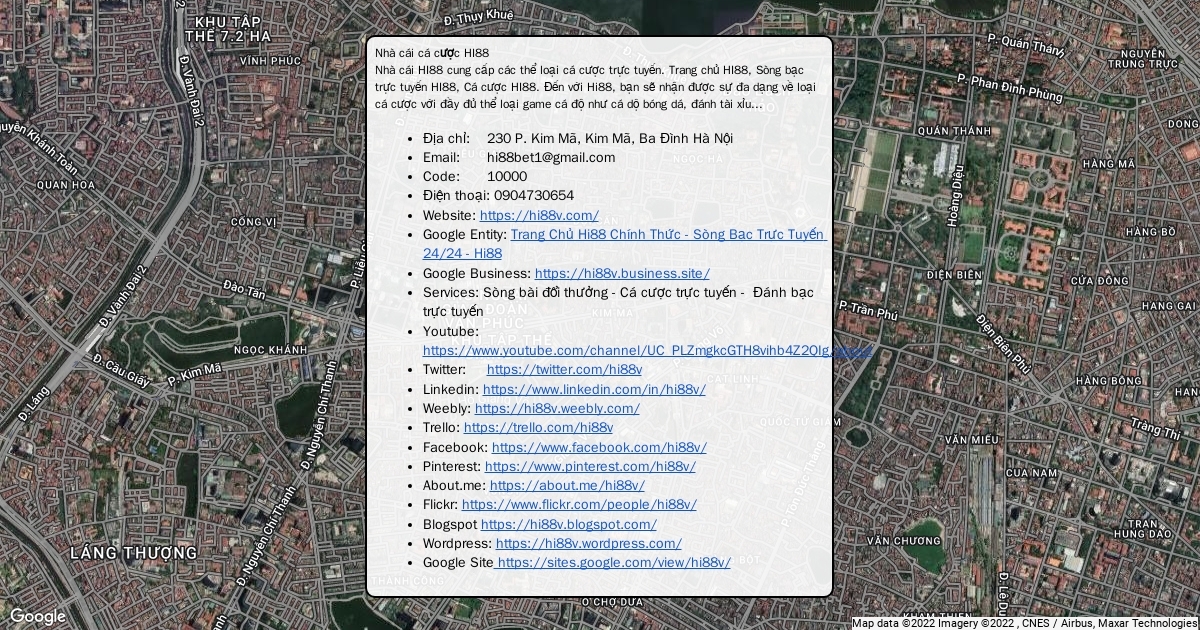Screen dimensions: 1200x630
Task: Open the hi88v.blogspot.com link
Action: coord(569,524)
